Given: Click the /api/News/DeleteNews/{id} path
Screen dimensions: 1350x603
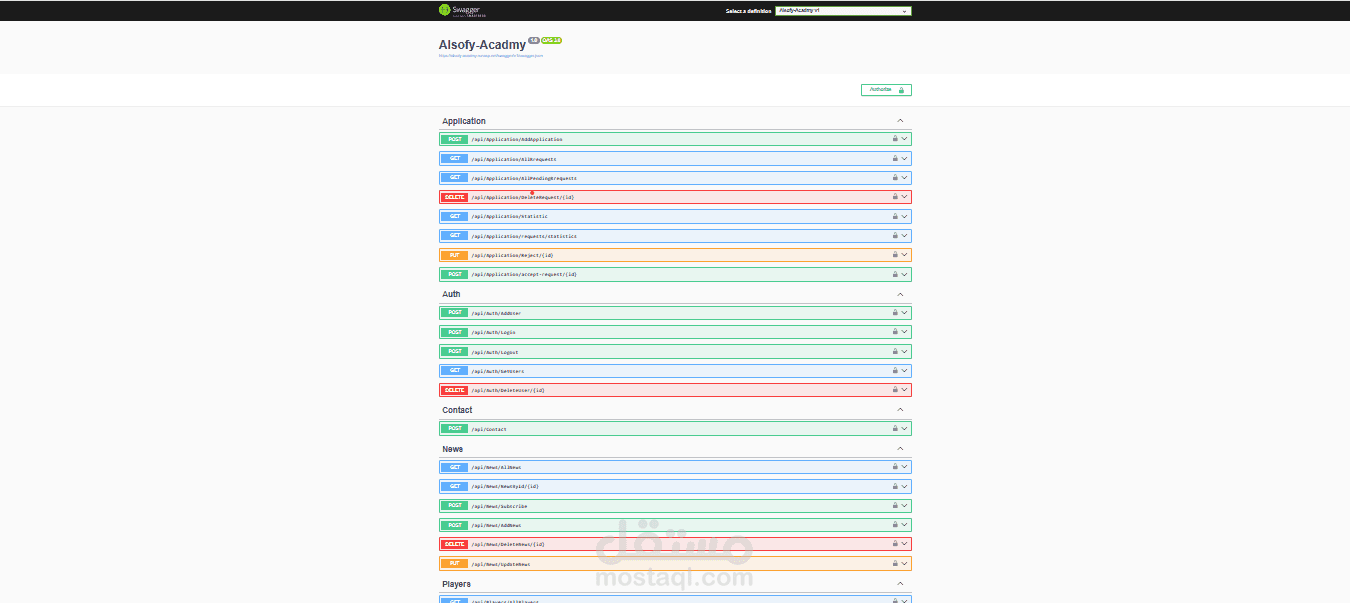Looking at the screenshot, I should point(508,545).
